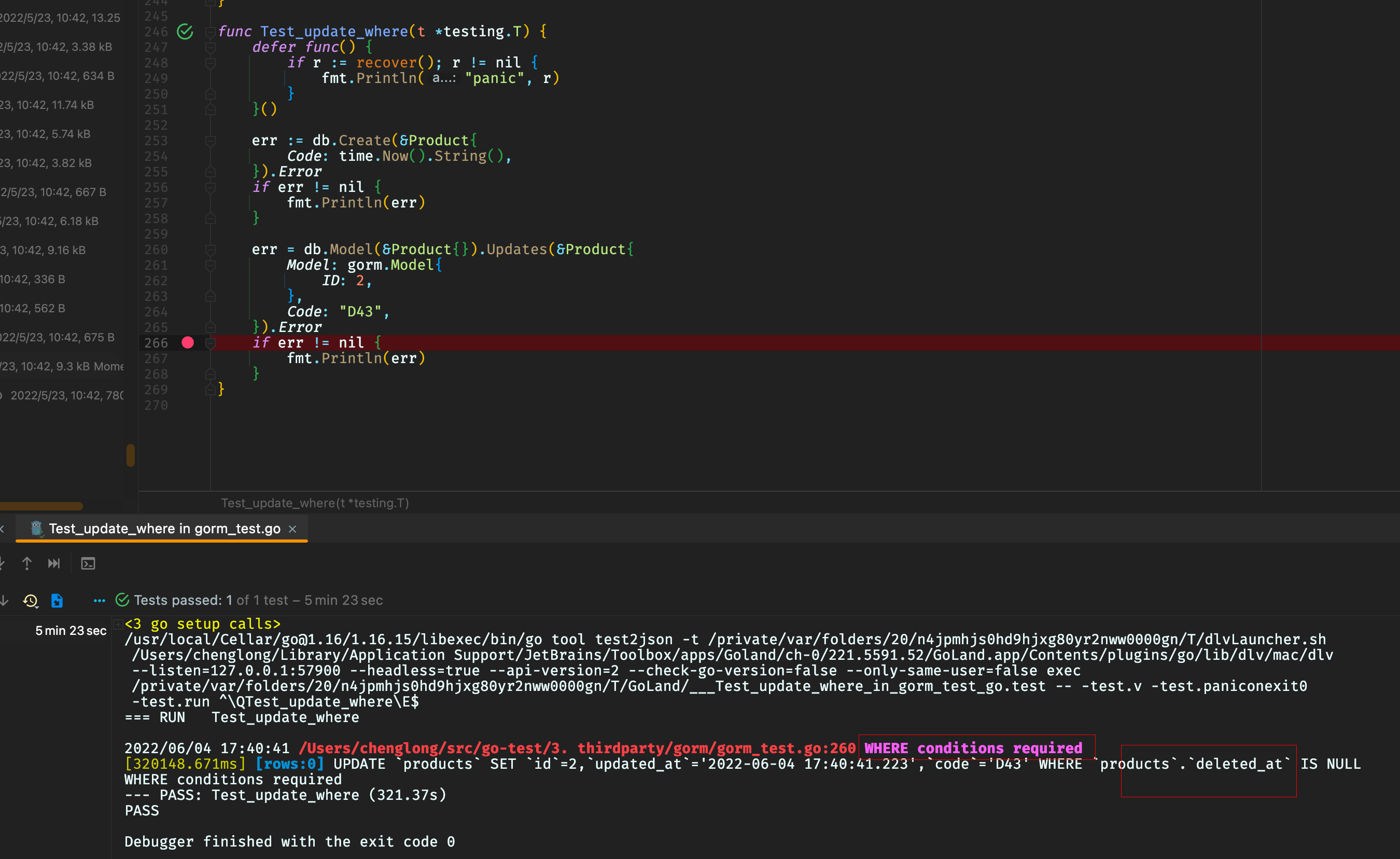Image resolution: width=1400 pixels, height=859 pixels.
Task: Collapse the fold marker at line 260
Action: [210, 250]
